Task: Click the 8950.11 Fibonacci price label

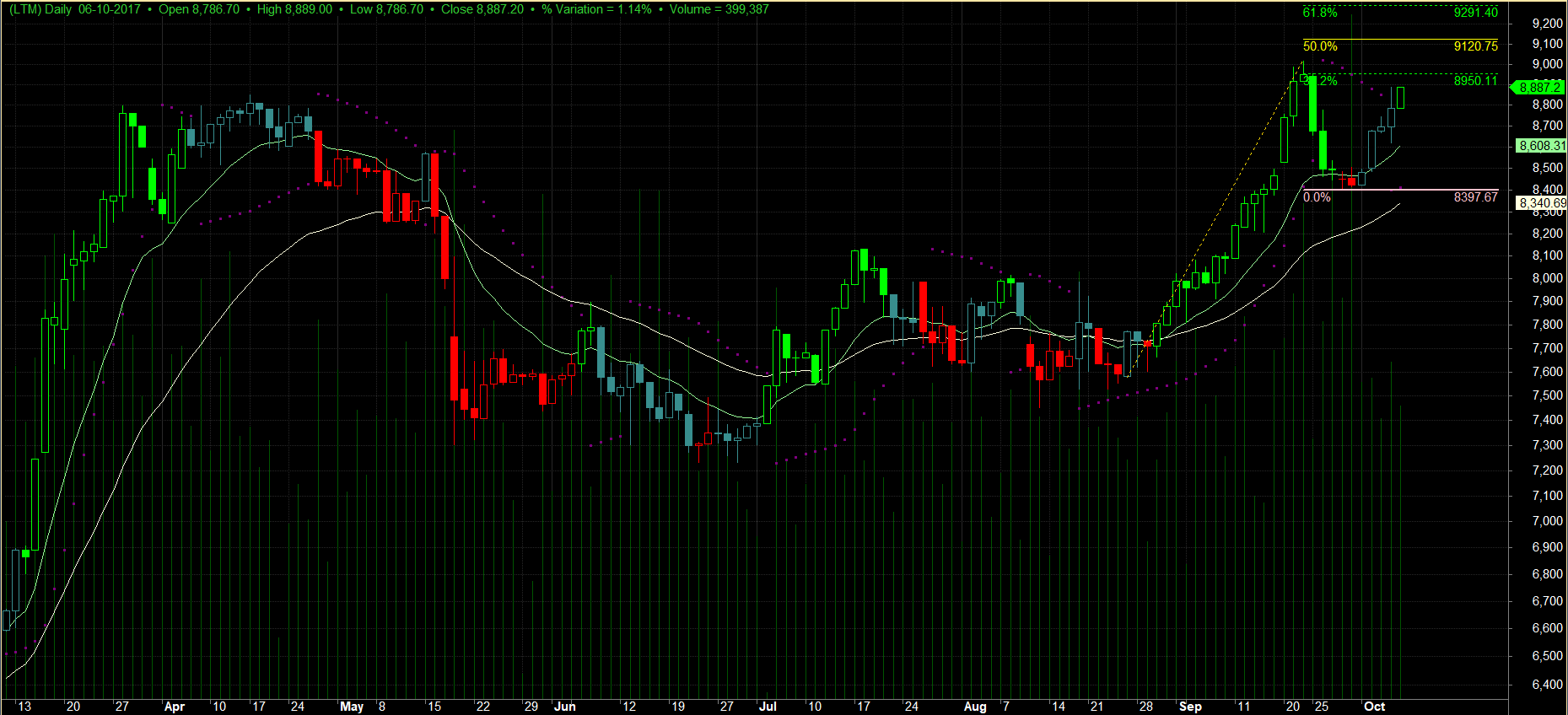Action: [x=1476, y=81]
